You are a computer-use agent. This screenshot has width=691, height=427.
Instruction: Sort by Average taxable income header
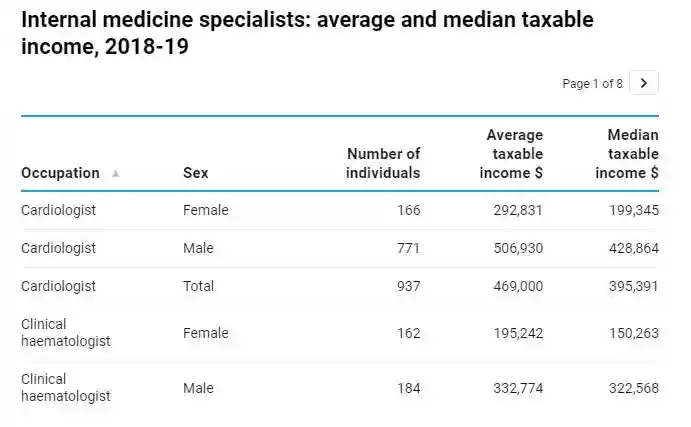coord(513,154)
